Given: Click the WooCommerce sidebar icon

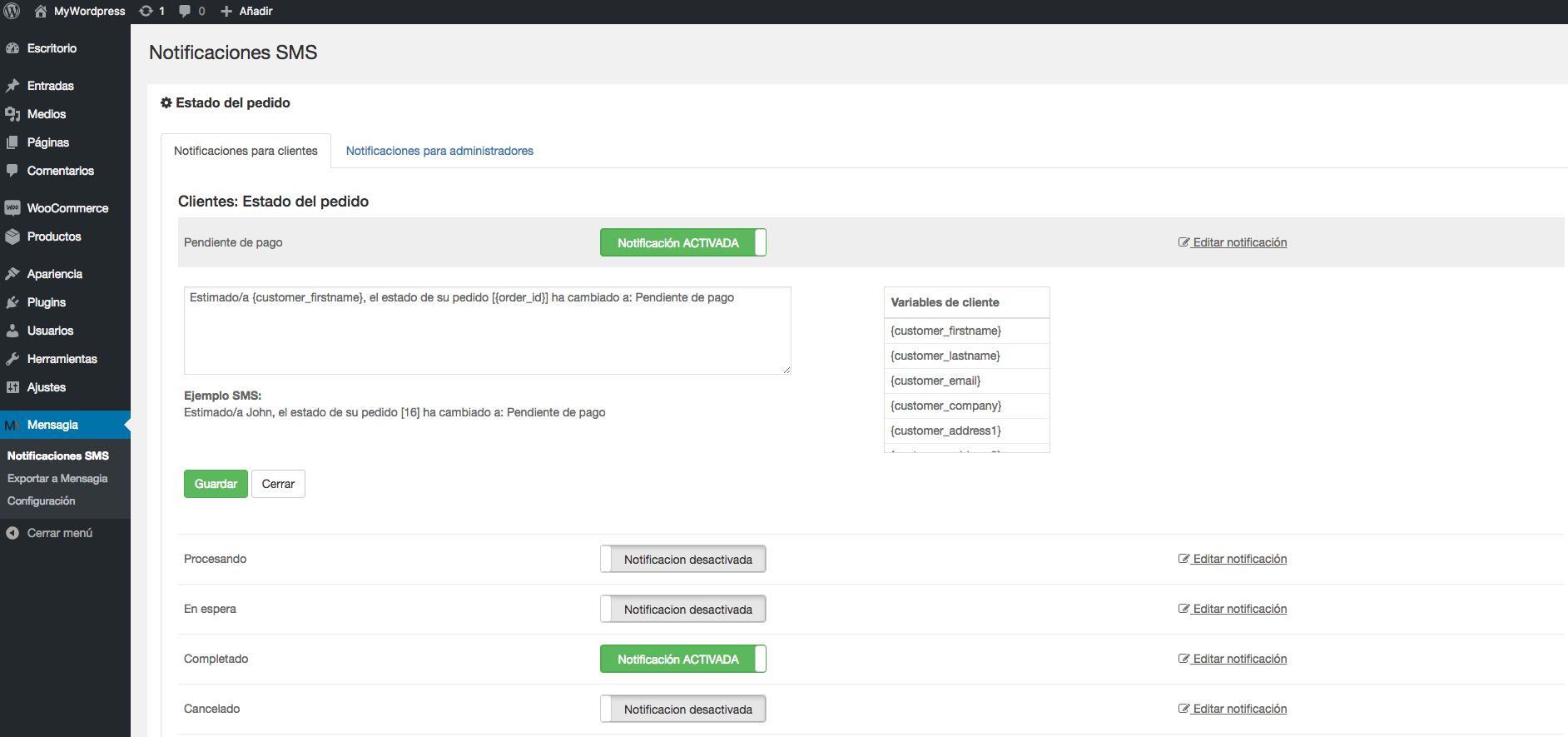Looking at the screenshot, I should coord(12,208).
